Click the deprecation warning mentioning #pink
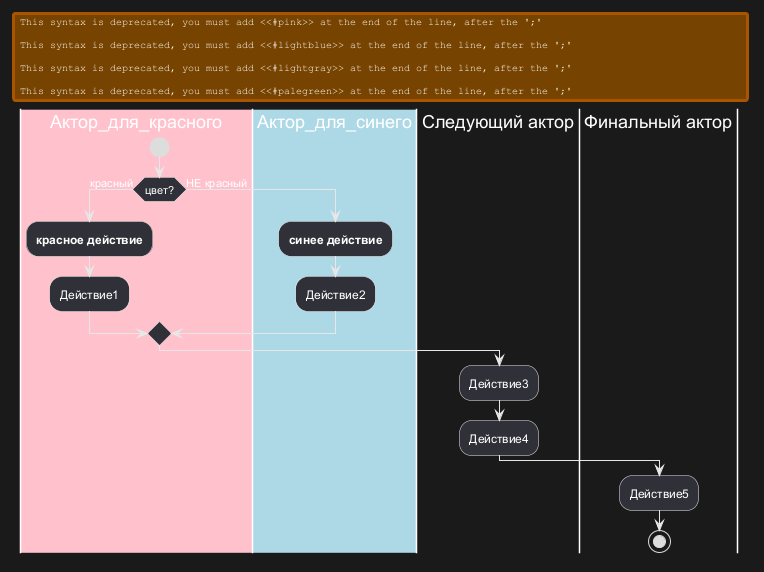764x572 pixels. [x=295, y=22]
